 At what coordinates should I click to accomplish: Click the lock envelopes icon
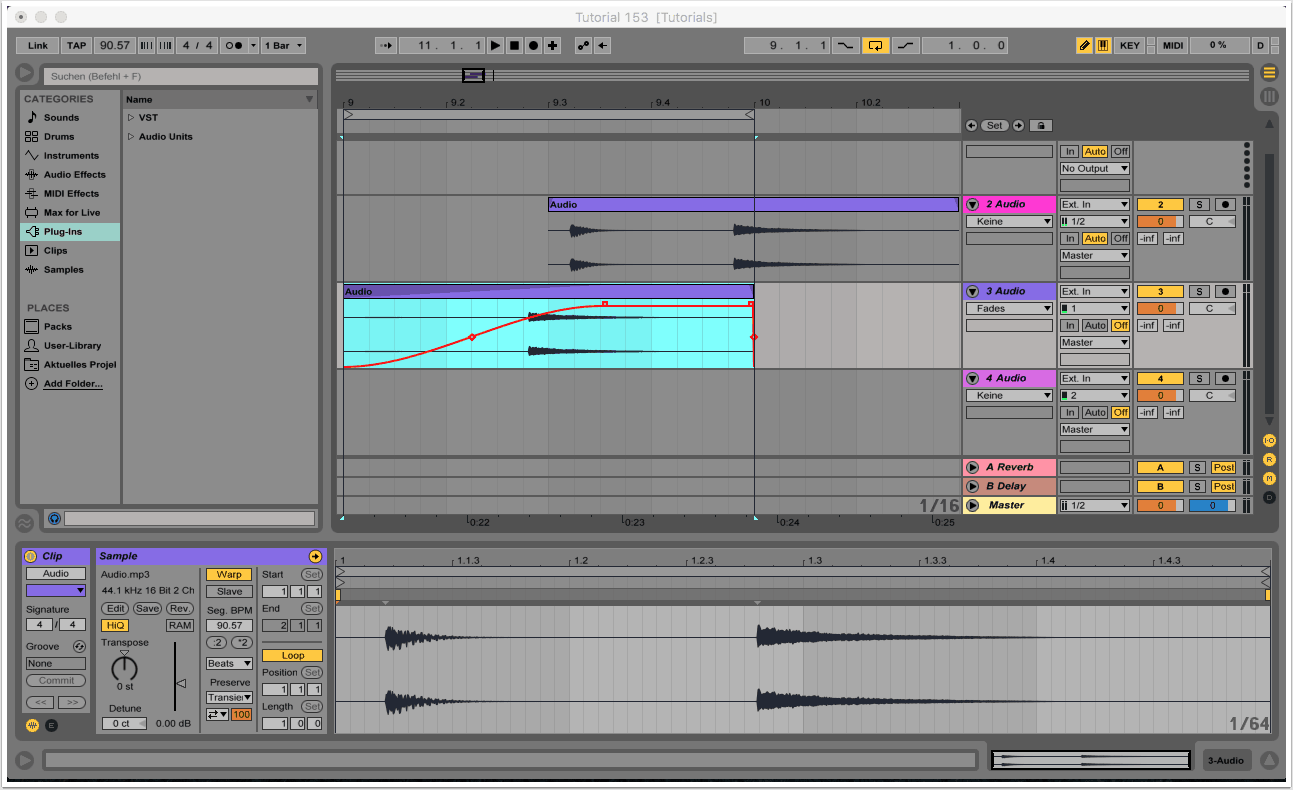1040,126
